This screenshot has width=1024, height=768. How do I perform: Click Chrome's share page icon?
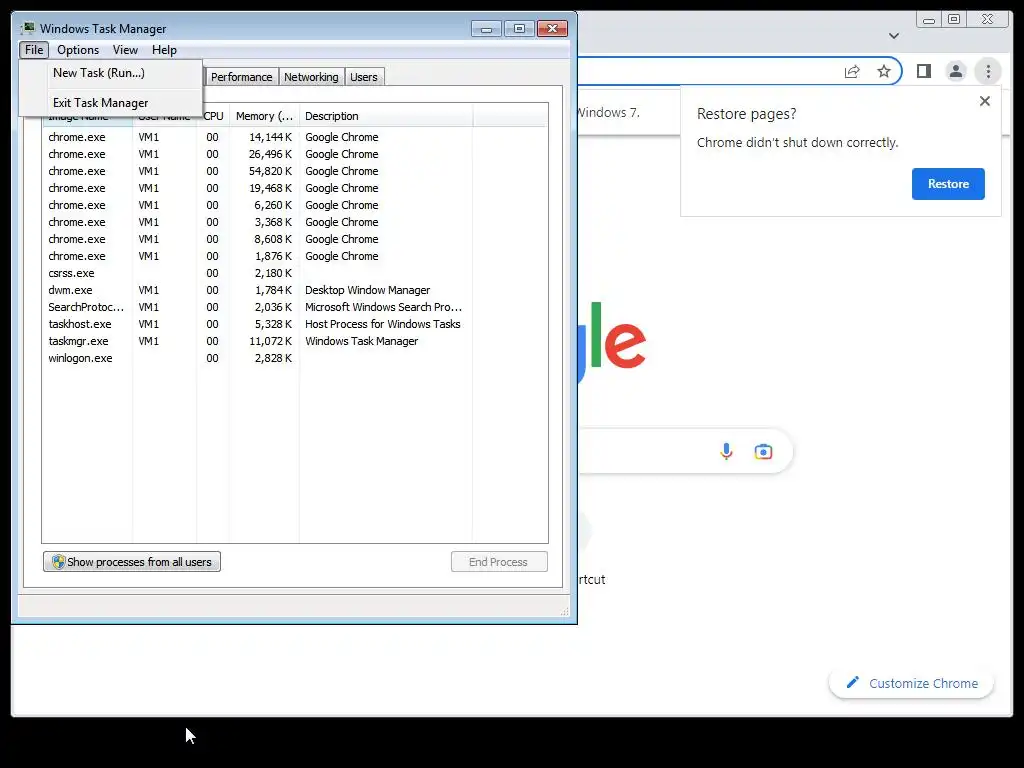852,72
